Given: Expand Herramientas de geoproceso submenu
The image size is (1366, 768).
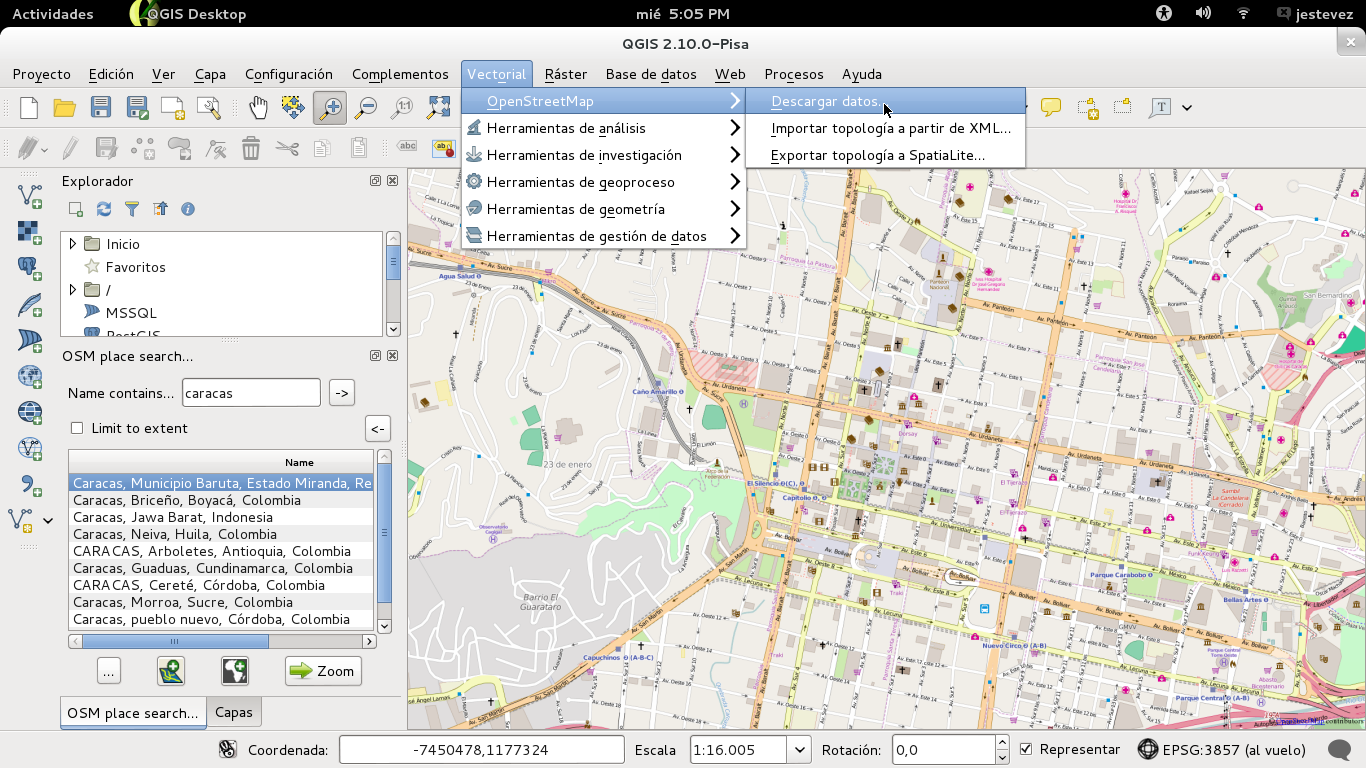Looking at the screenshot, I should 603,182.
